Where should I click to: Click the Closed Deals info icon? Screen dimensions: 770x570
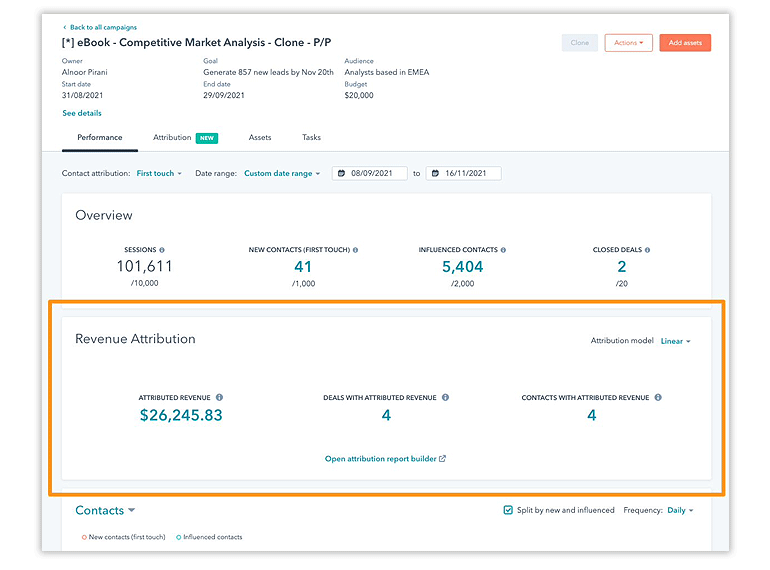click(647, 250)
